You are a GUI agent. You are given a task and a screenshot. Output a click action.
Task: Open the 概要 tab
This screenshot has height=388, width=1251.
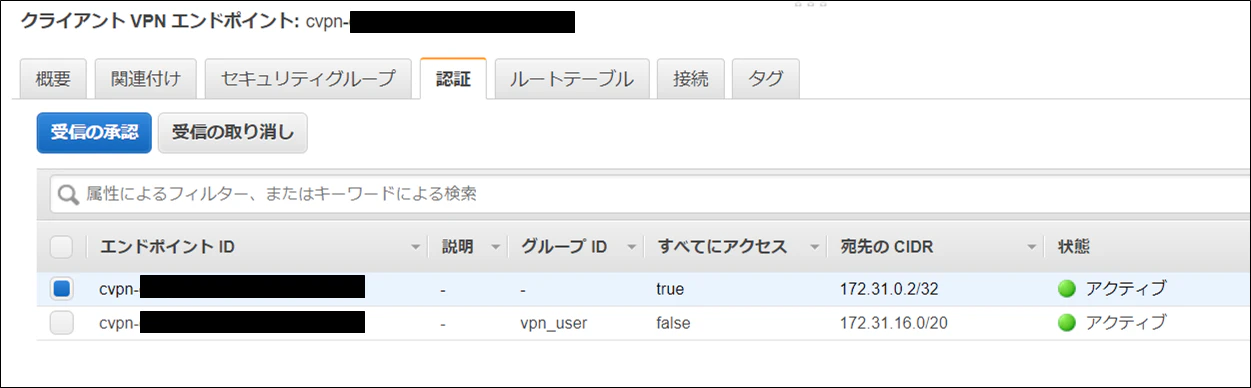click(x=53, y=79)
